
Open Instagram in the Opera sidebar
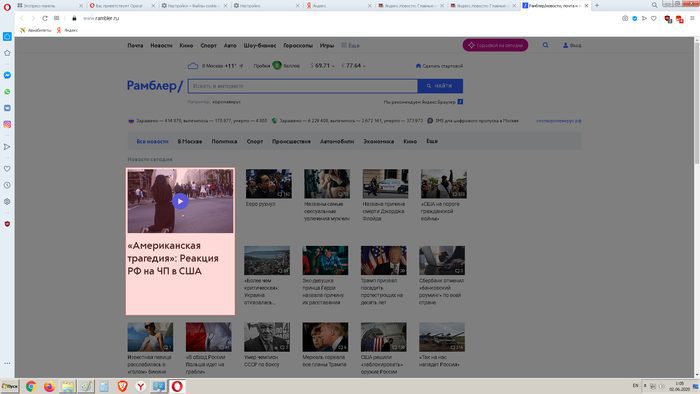tap(7, 124)
